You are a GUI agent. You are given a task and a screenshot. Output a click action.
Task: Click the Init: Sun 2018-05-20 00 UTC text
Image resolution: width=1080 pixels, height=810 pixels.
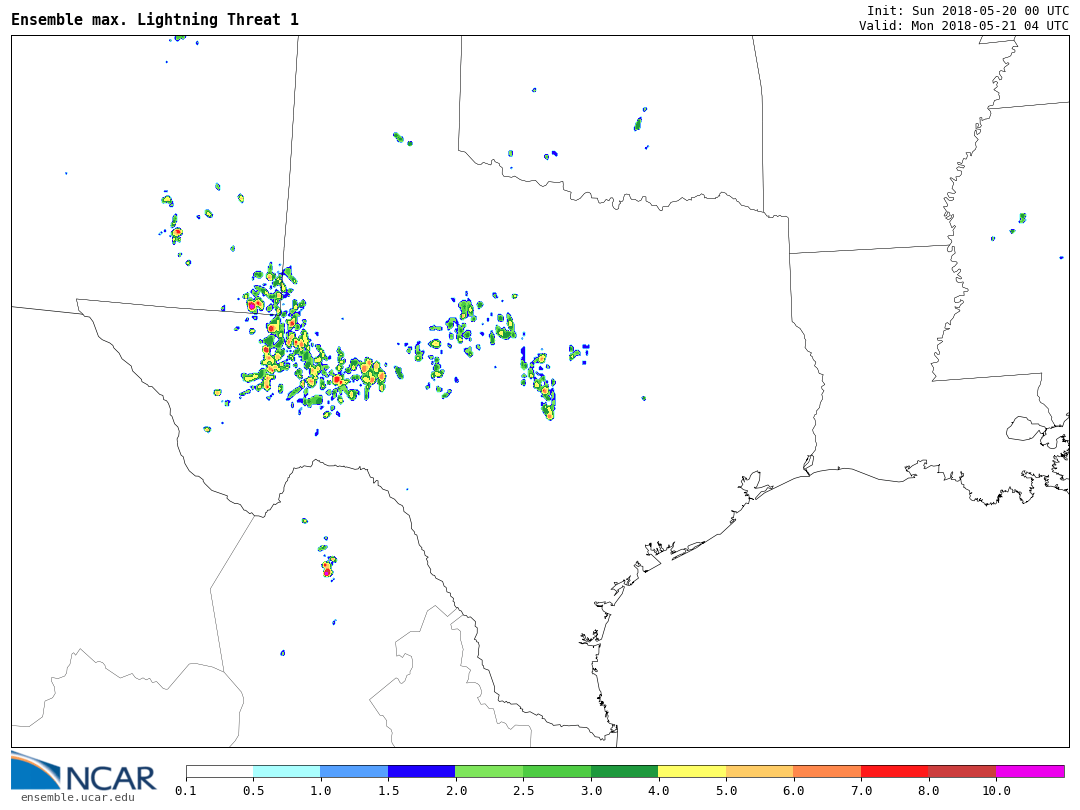click(967, 11)
